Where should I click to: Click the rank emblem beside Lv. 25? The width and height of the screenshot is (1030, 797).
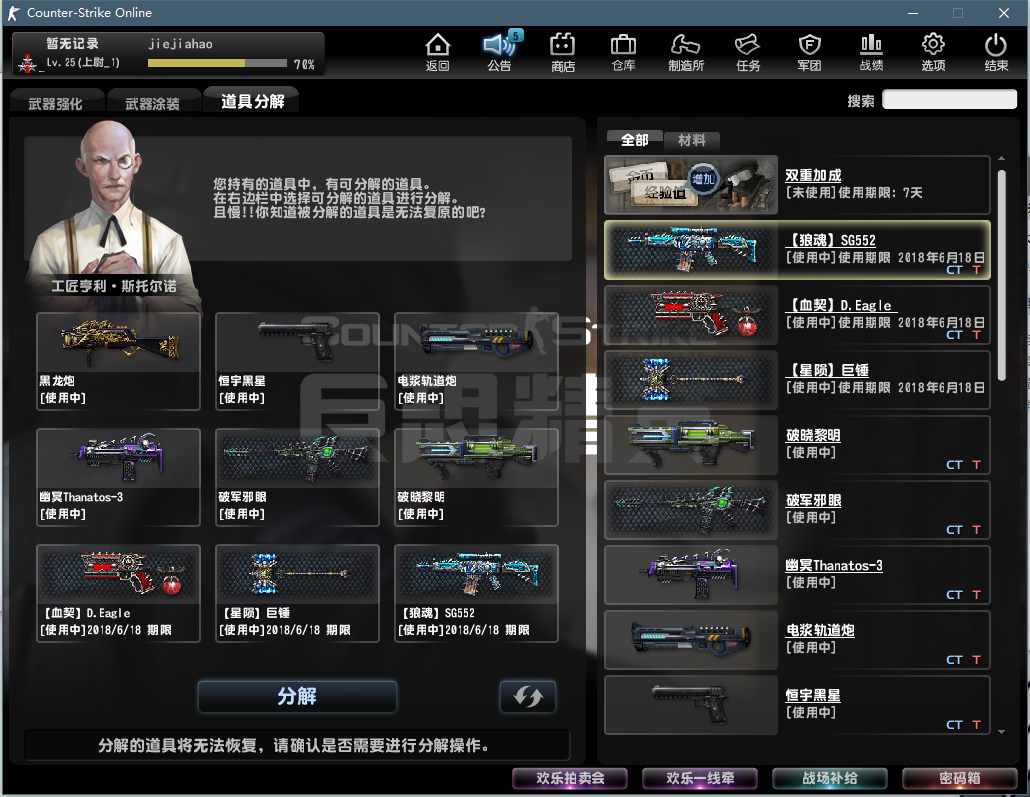[x=28, y=63]
